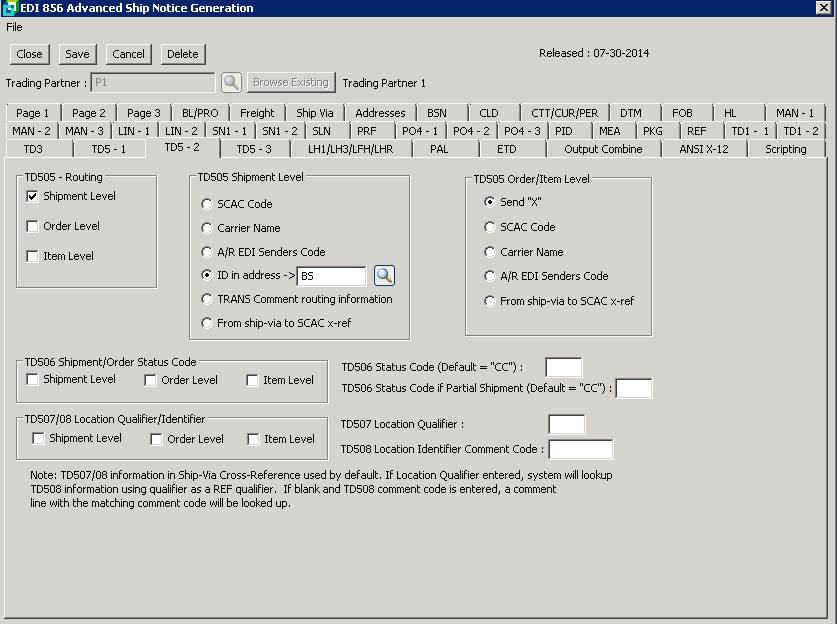The height and width of the screenshot is (624, 837).
Task: Click the TD508 Location Identifier Comment Code field
Action: point(580,450)
